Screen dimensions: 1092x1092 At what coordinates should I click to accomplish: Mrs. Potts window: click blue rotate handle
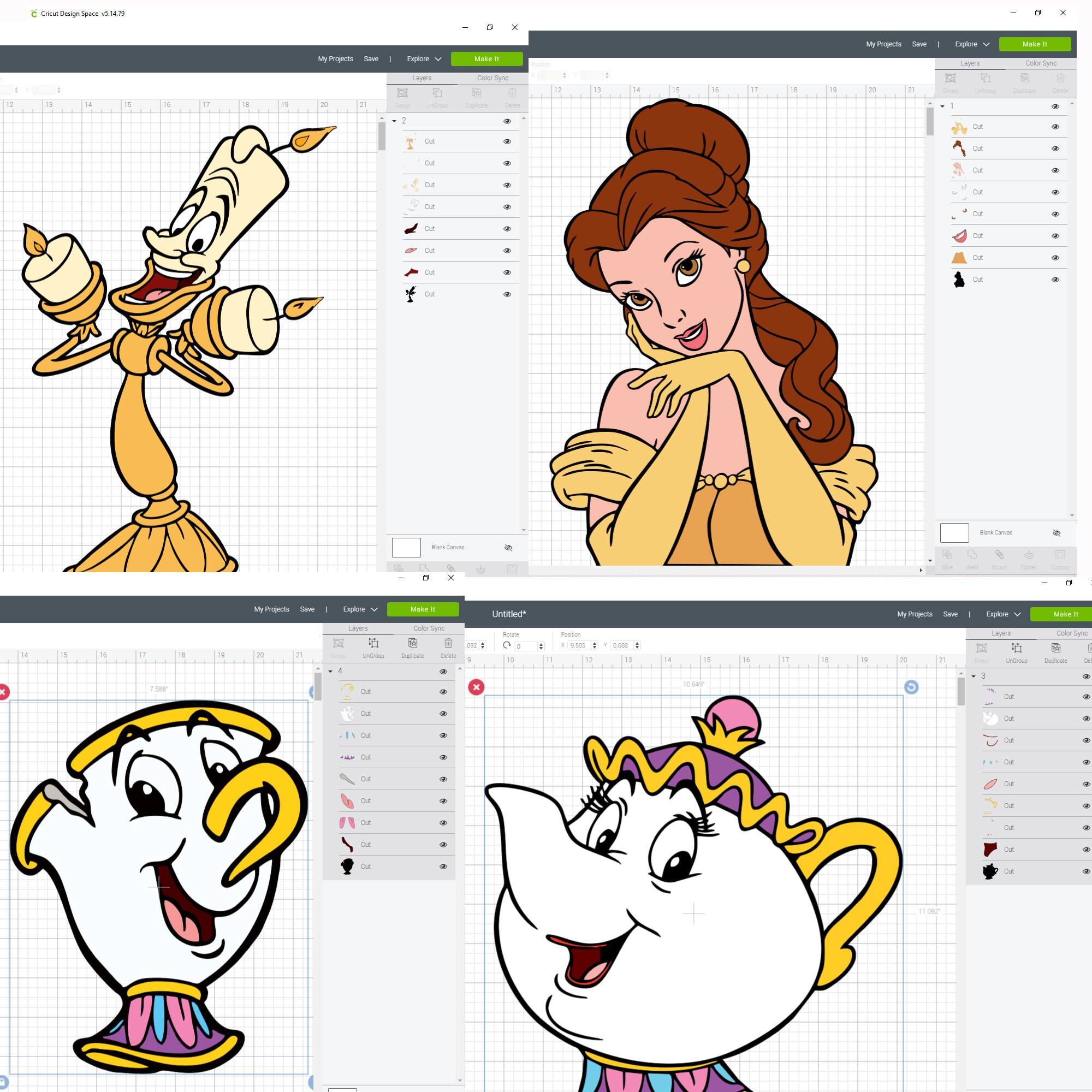911,687
